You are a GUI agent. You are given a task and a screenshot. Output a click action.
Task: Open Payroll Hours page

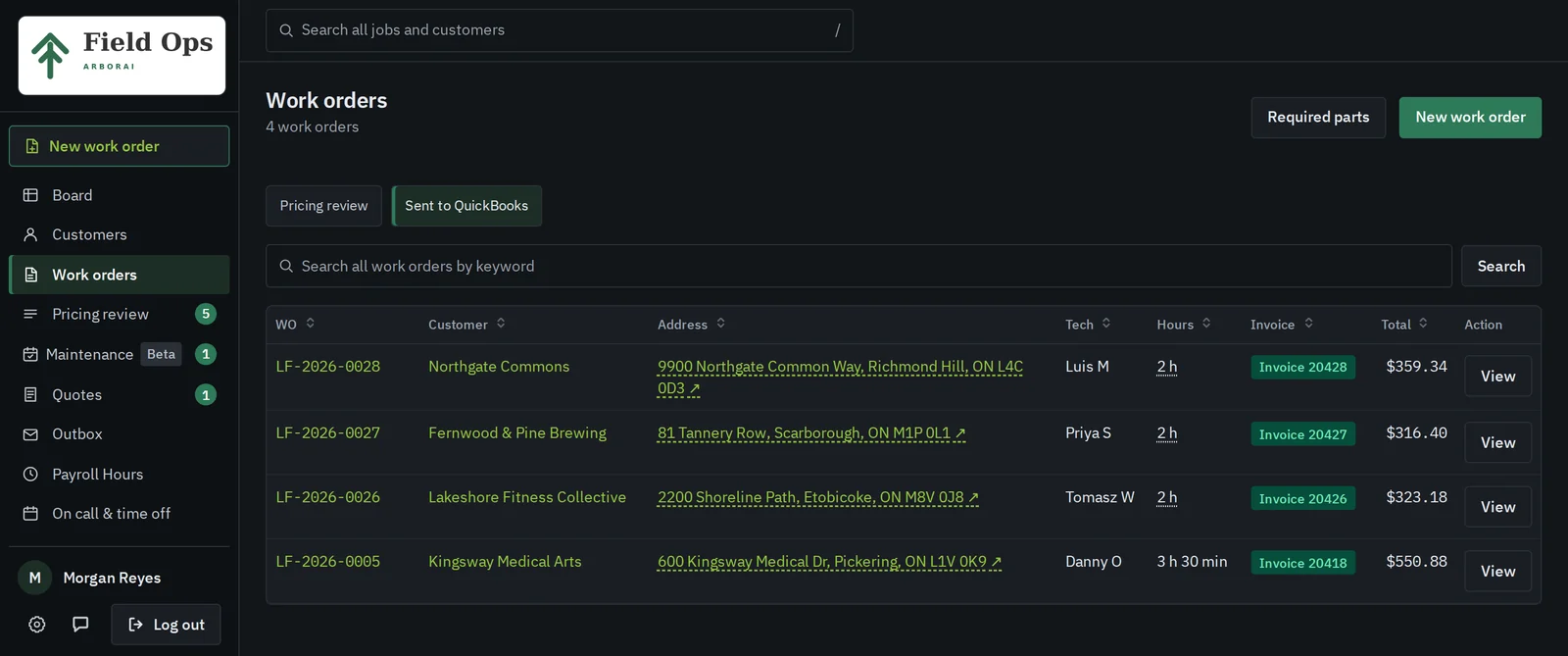click(x=120, y=474)
